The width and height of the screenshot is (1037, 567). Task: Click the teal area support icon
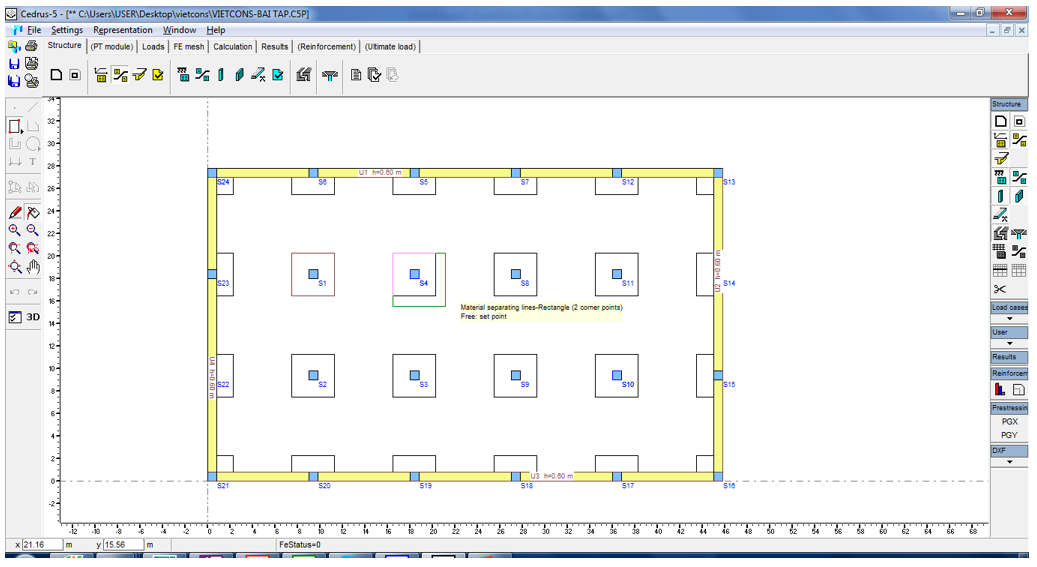click(183, 75)
